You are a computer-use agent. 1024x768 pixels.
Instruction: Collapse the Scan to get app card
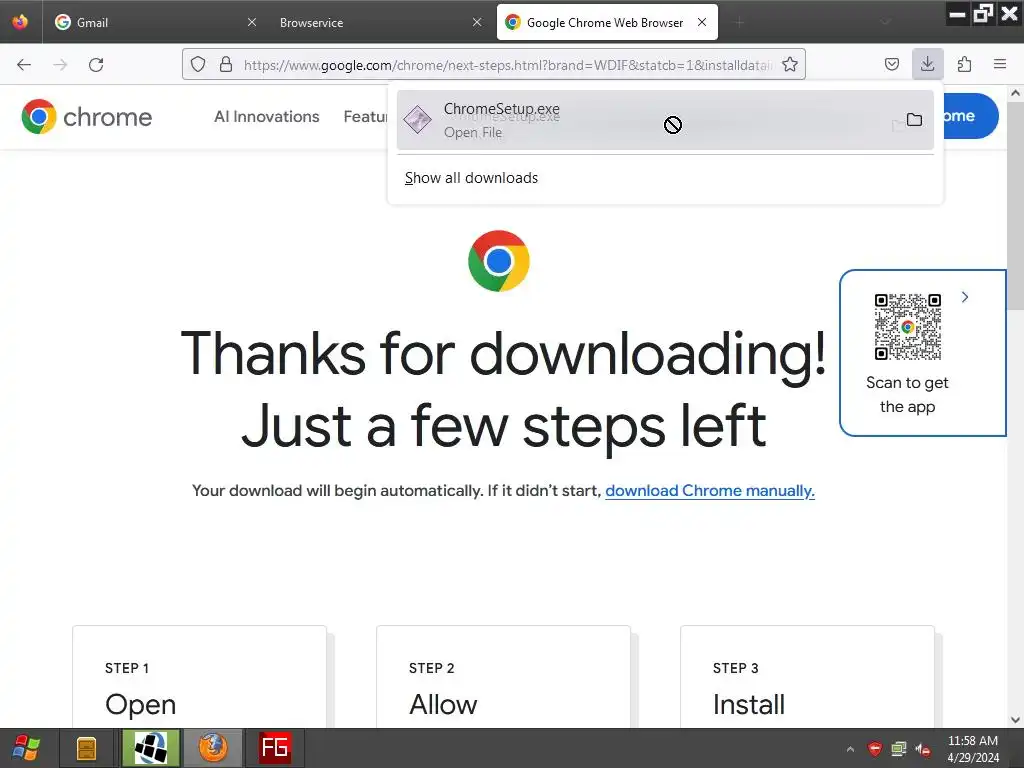[965, 297]
